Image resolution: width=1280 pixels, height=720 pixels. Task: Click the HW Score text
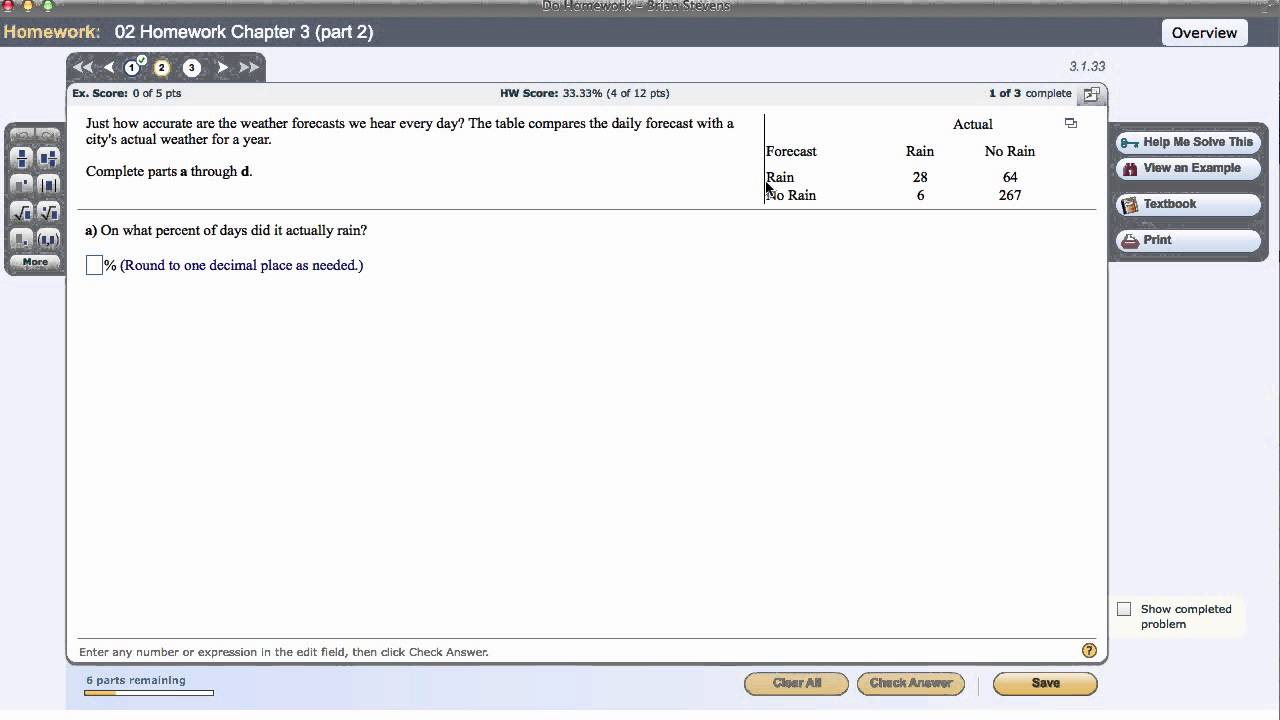[x=585, y=93]
